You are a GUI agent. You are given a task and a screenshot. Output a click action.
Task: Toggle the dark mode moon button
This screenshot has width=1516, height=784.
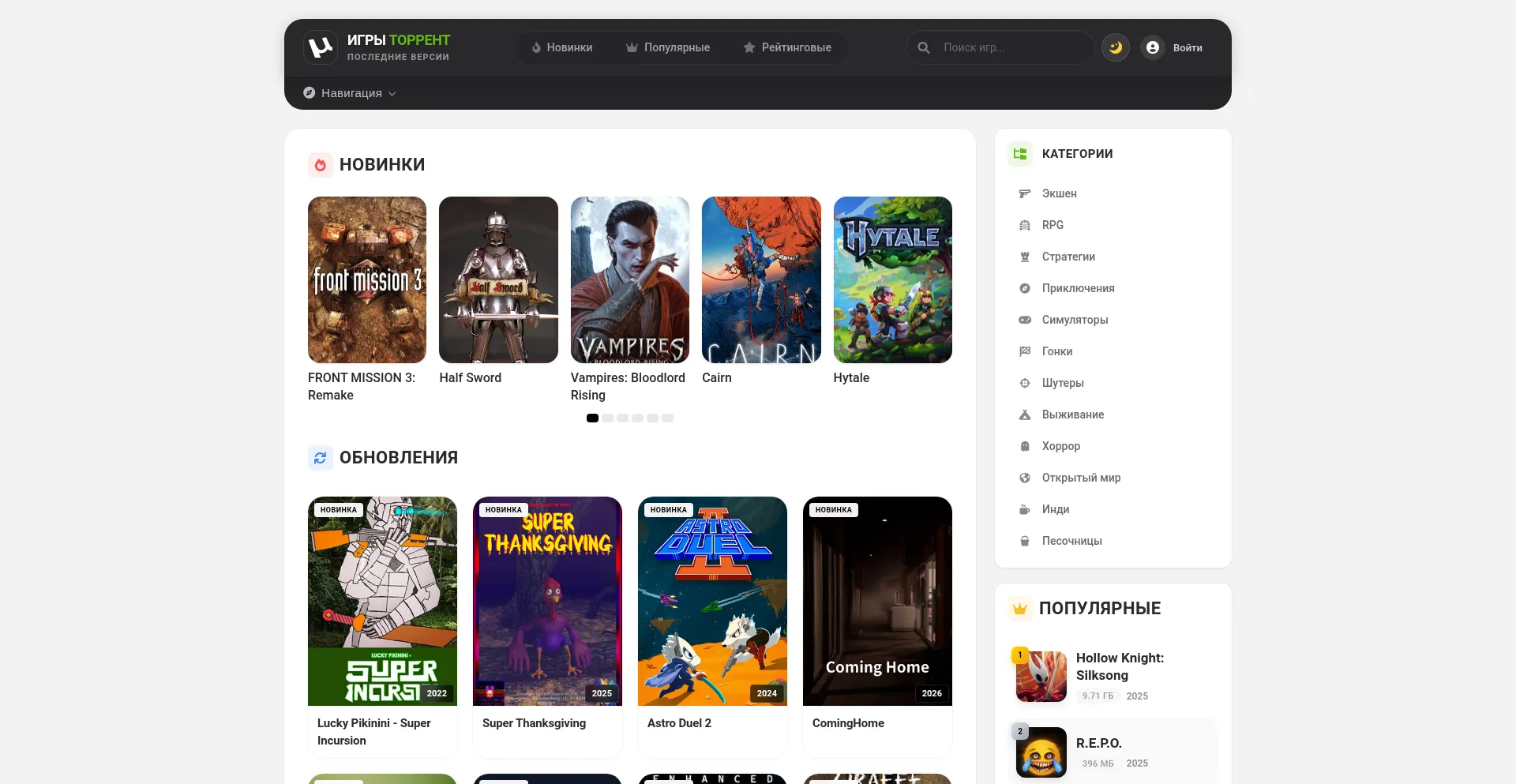(1116, 47)
